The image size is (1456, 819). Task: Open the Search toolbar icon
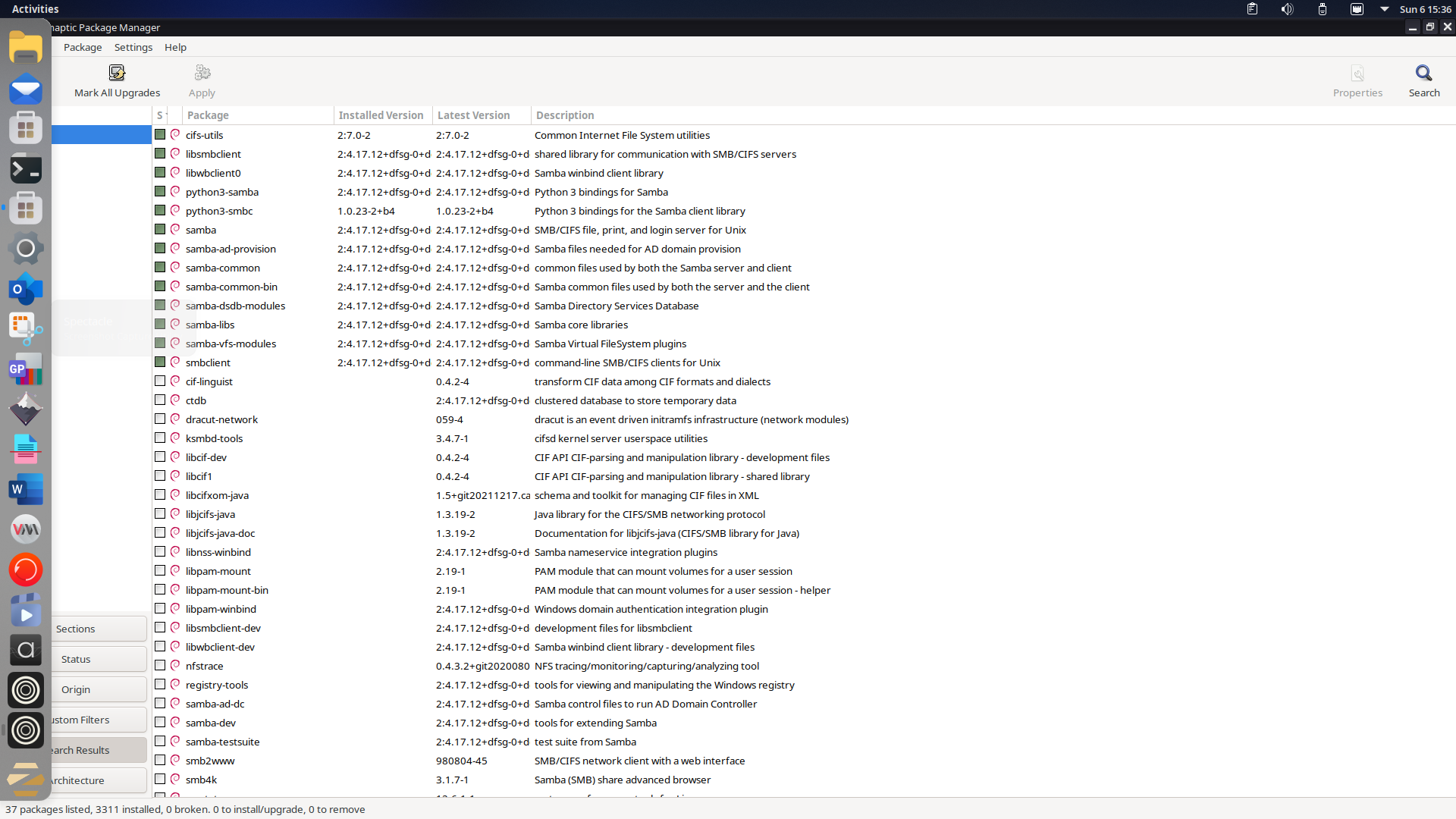(1423, 73)
